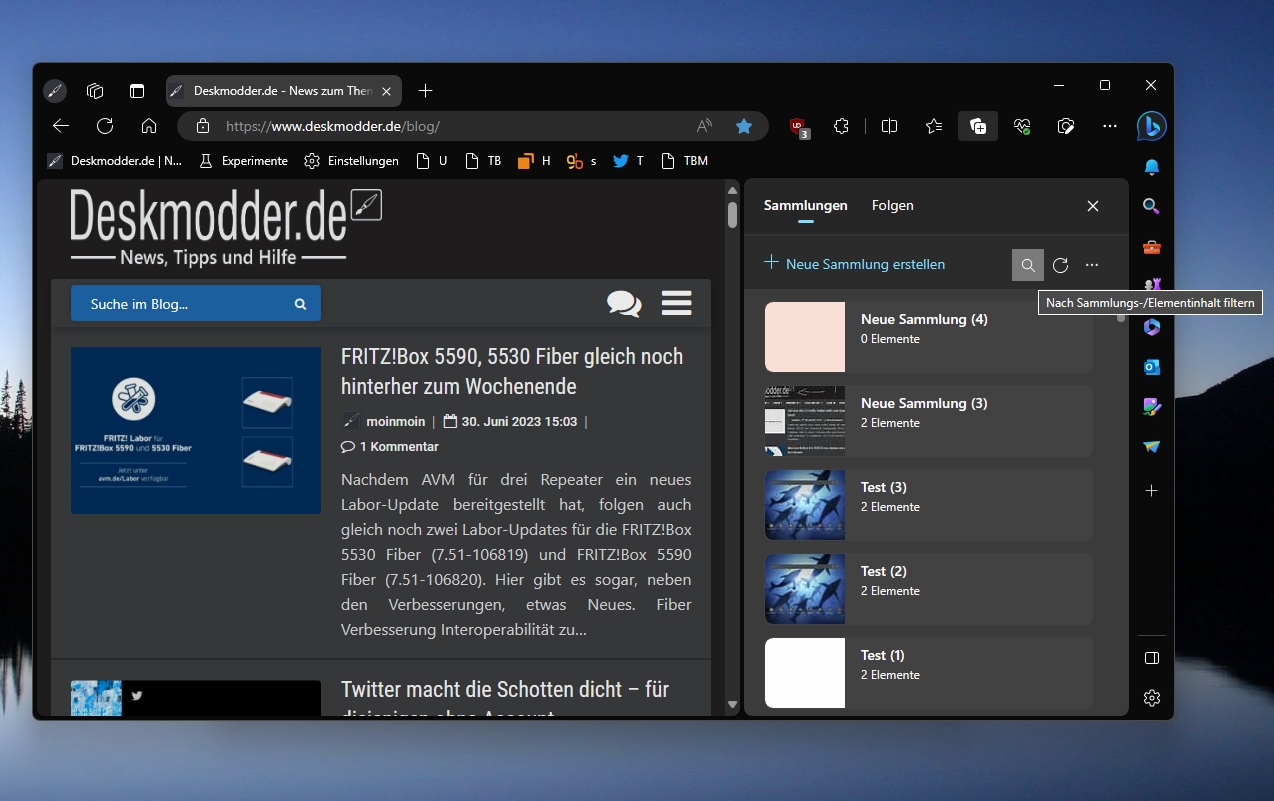
Task: Click the refresh collections icon
Action: 1061,265
